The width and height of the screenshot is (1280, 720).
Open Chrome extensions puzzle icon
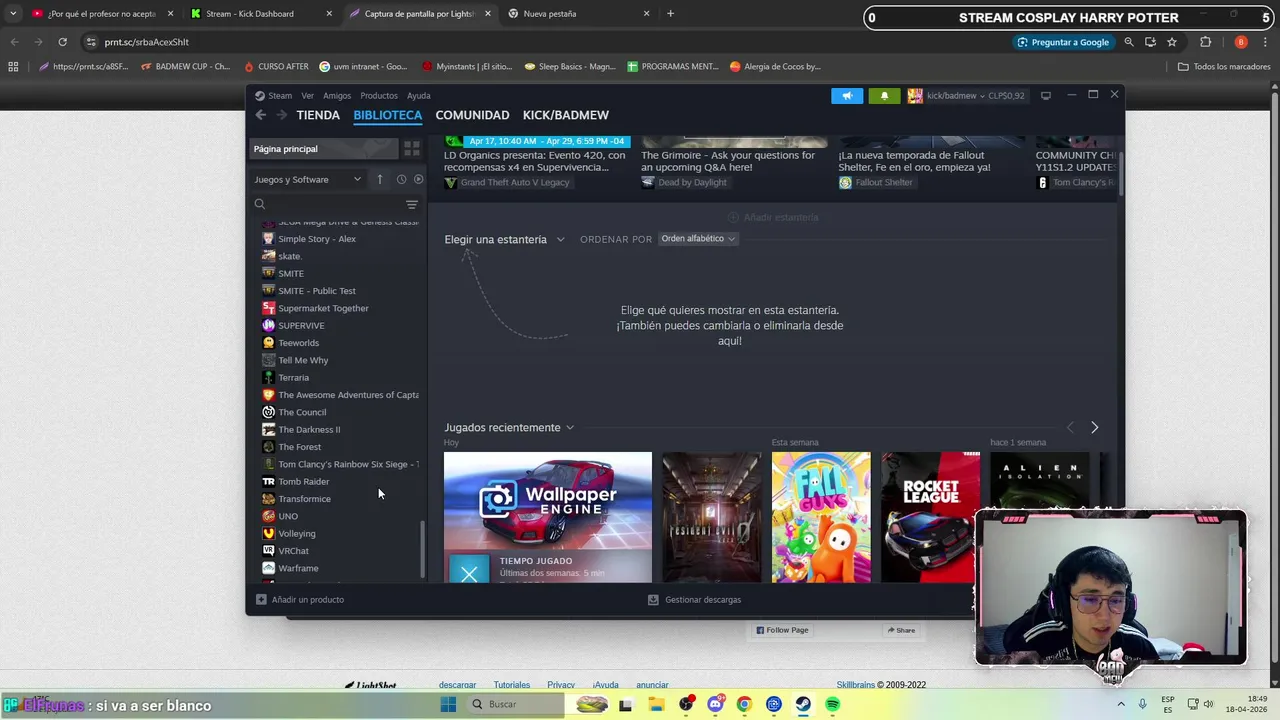[x=1205, y=42]
